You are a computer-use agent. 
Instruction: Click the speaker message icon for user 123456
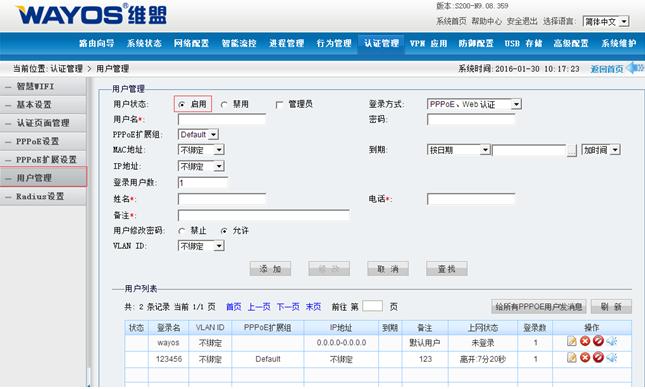(x=612, y=358)
